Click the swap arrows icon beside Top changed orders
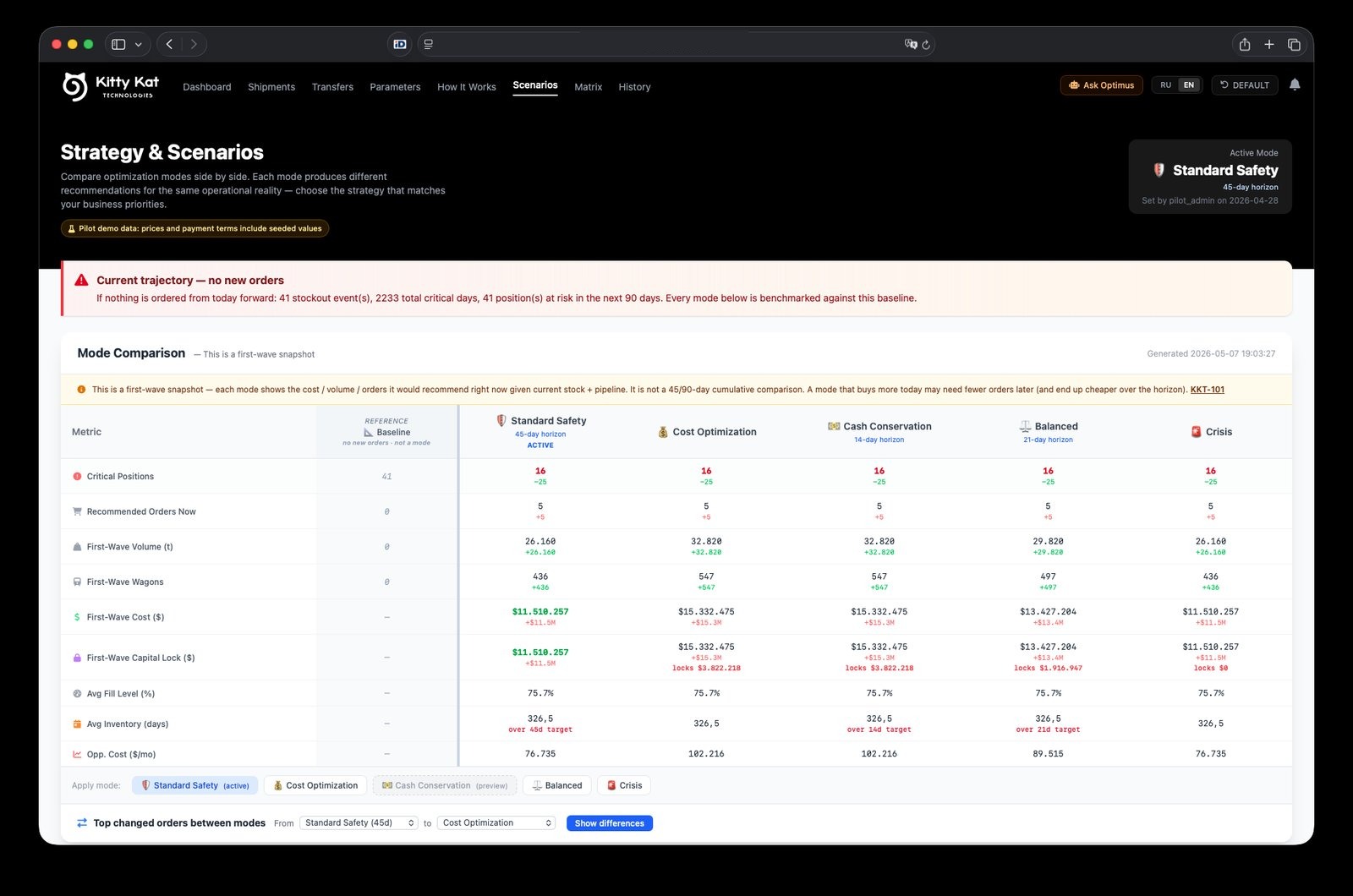1353x896 pixels. [82, 822]
